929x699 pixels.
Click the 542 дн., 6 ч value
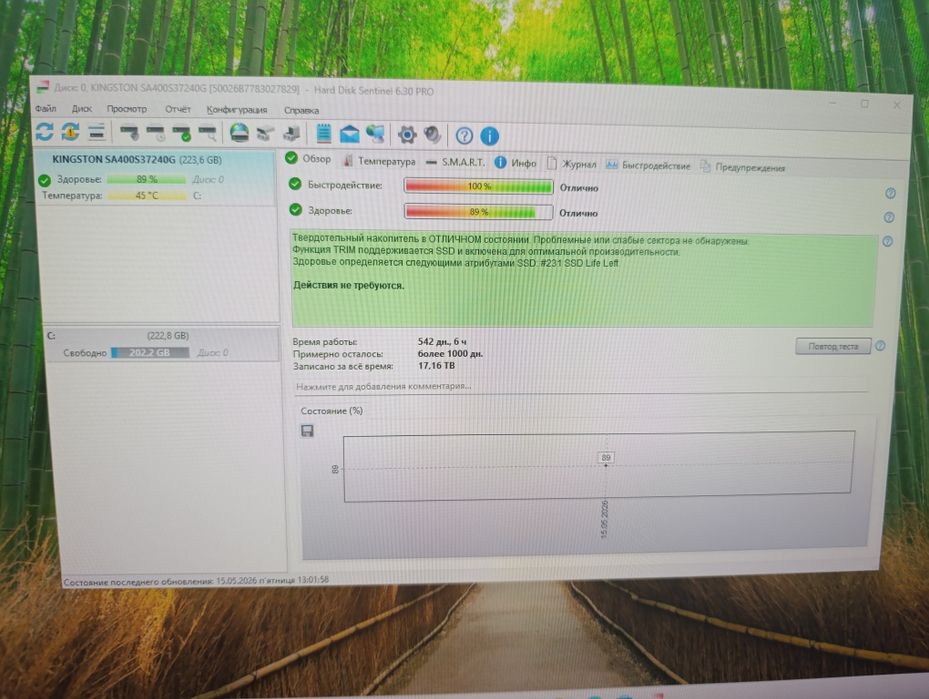[442, 342]
